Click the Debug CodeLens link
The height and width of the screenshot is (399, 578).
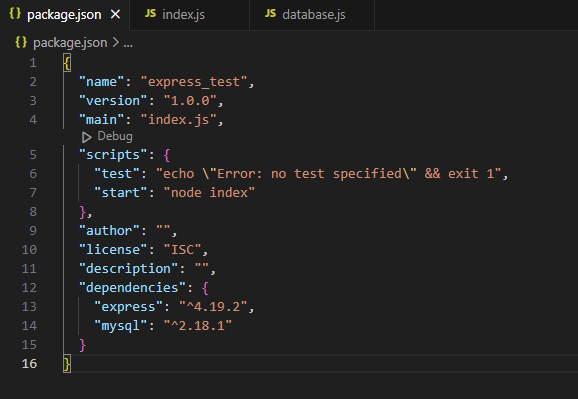pyautogui.click(x=115, y=136)
